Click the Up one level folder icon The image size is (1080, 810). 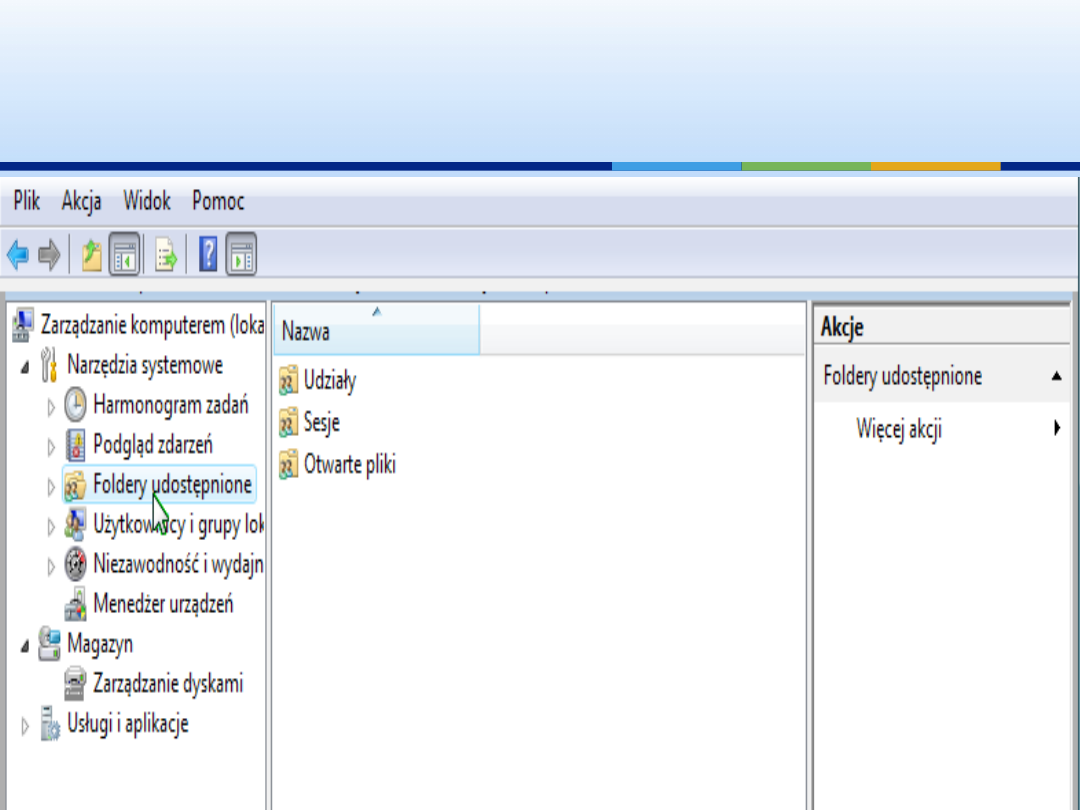click(92, 255)
